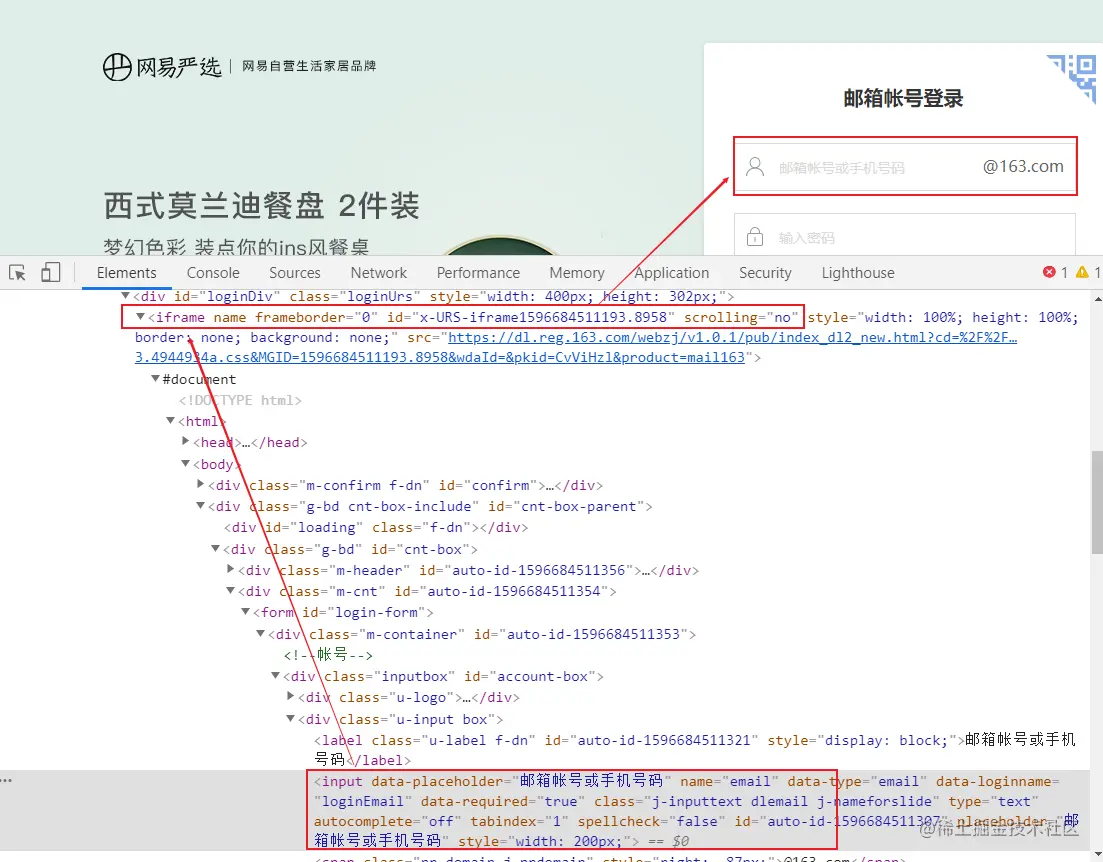Click the lock icon in password field

tap(755, 236)
